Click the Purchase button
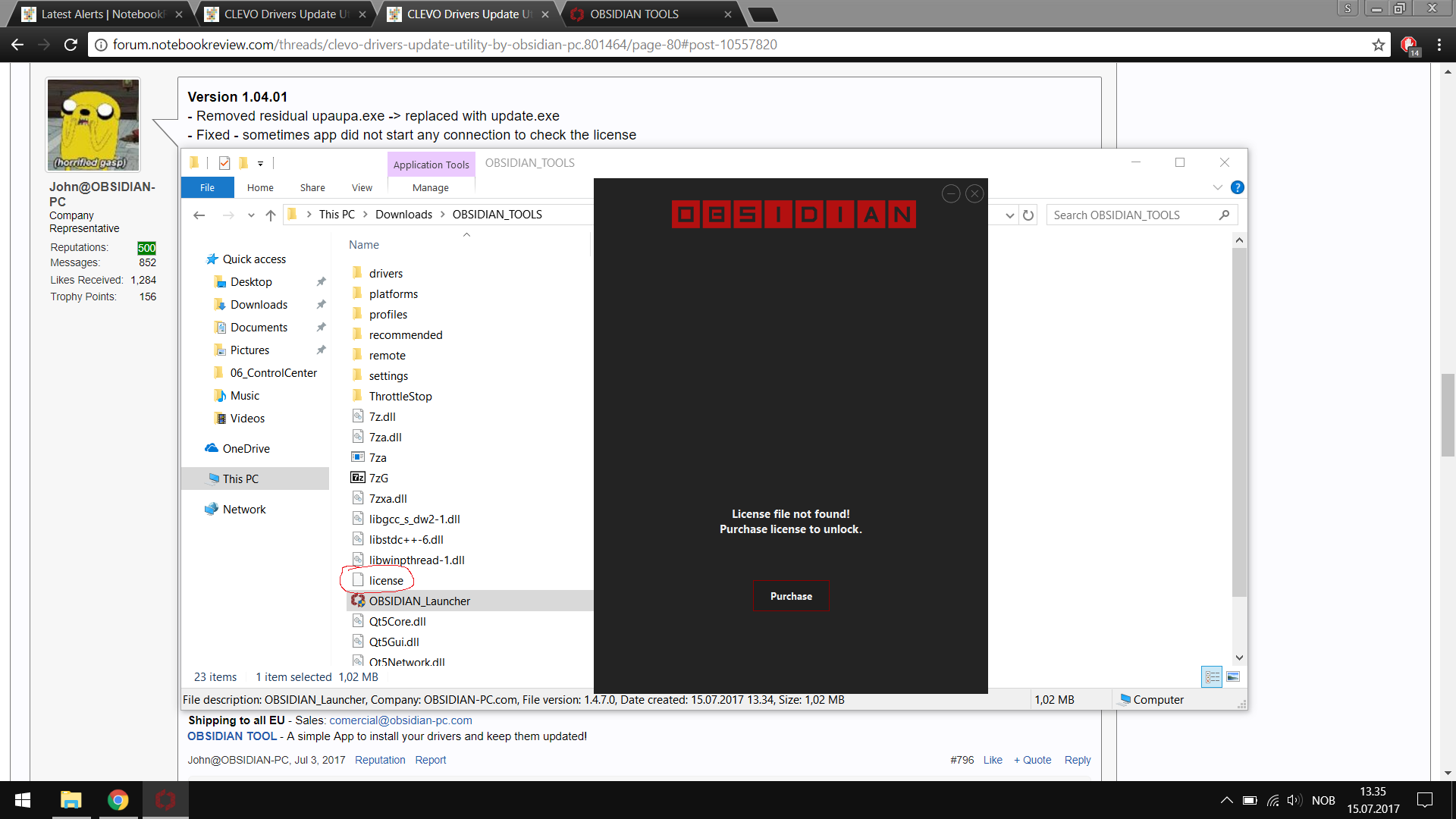1456x819 pixels. [791, 596]
